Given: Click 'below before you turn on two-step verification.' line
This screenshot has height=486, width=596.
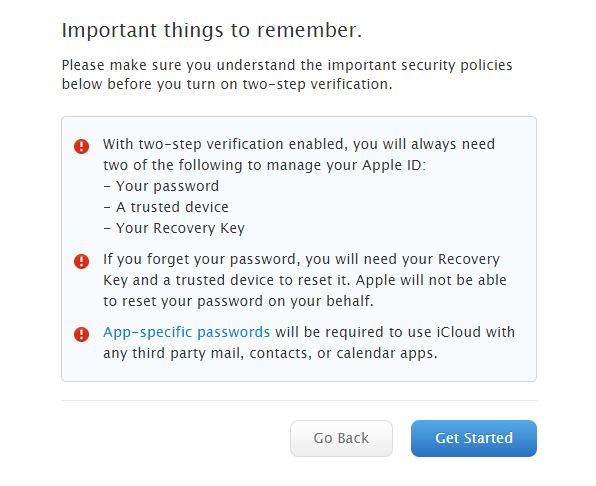Looking at the screenshot, I should click(x=227, y=84).
